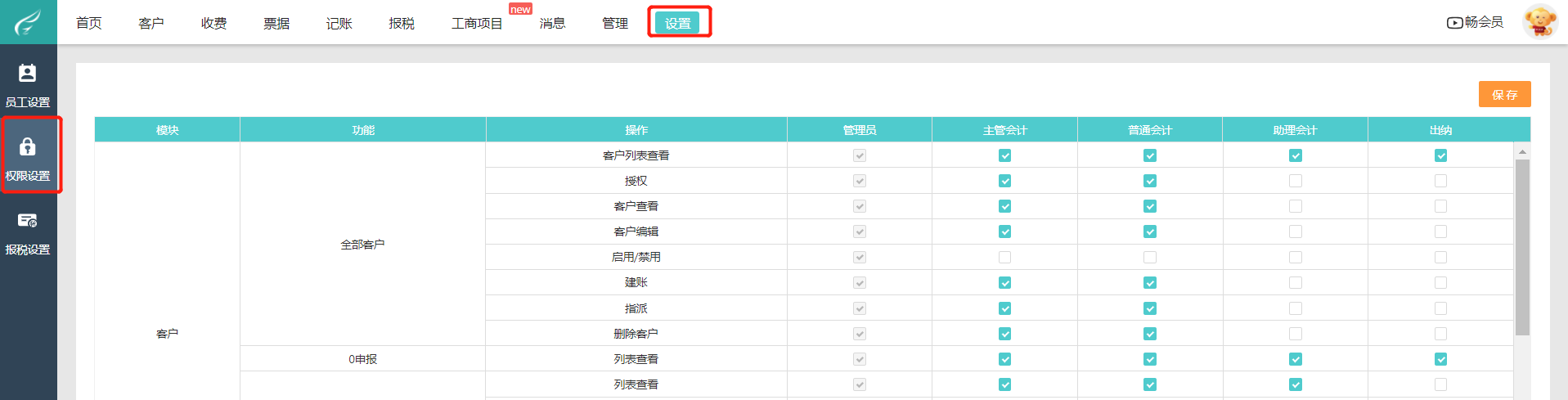Click the table vertical scrollbar thumb
1568x400 pixels.
point(1522,247)
